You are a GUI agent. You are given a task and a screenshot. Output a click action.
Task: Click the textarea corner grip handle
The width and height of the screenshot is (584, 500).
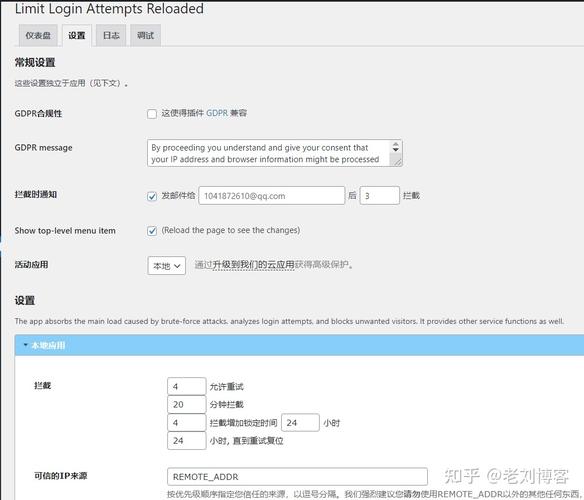[397, 162]
